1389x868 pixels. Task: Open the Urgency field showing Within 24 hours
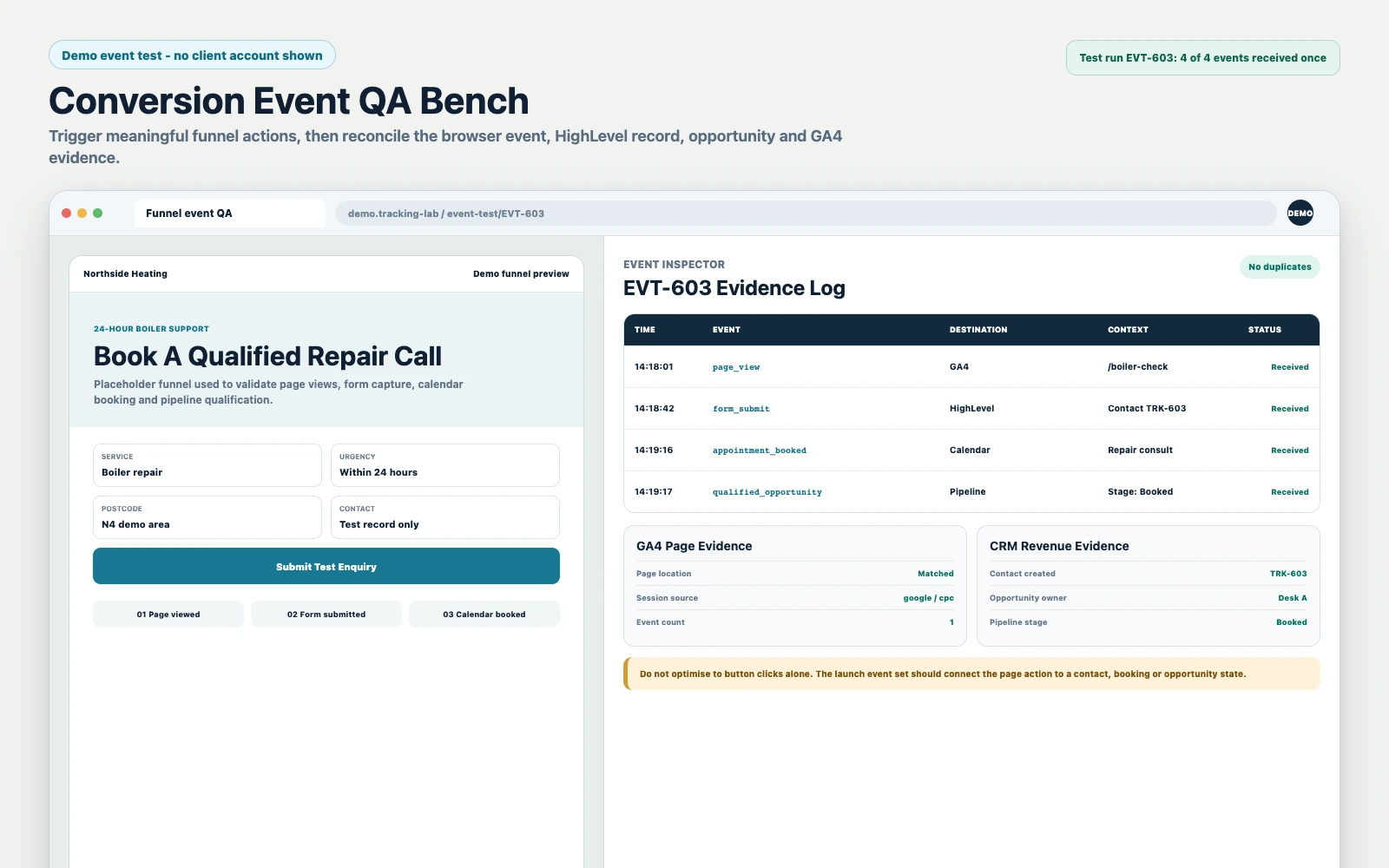coord(445,465)
